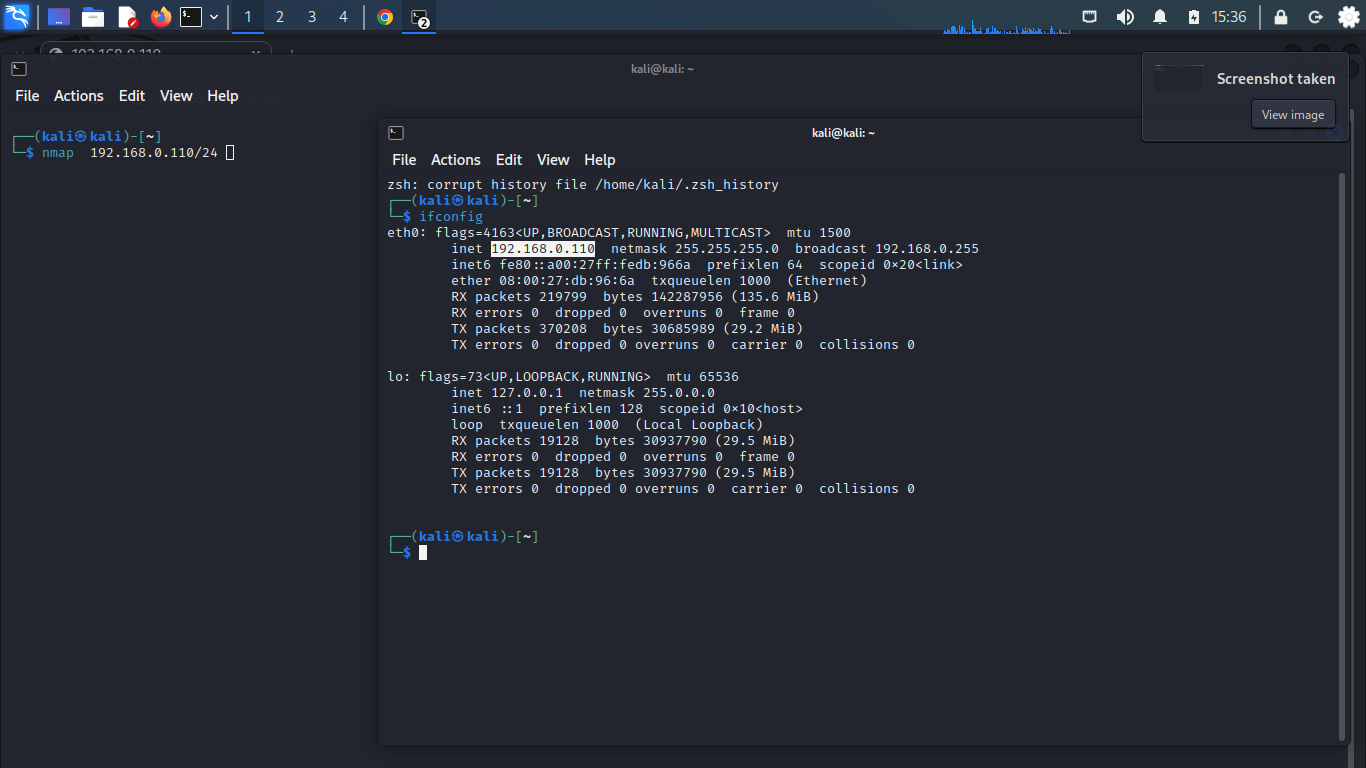This screenshot has width=1366, height=768.
Task: Open File menu in front terminal
Action: [x=404, y=160]
